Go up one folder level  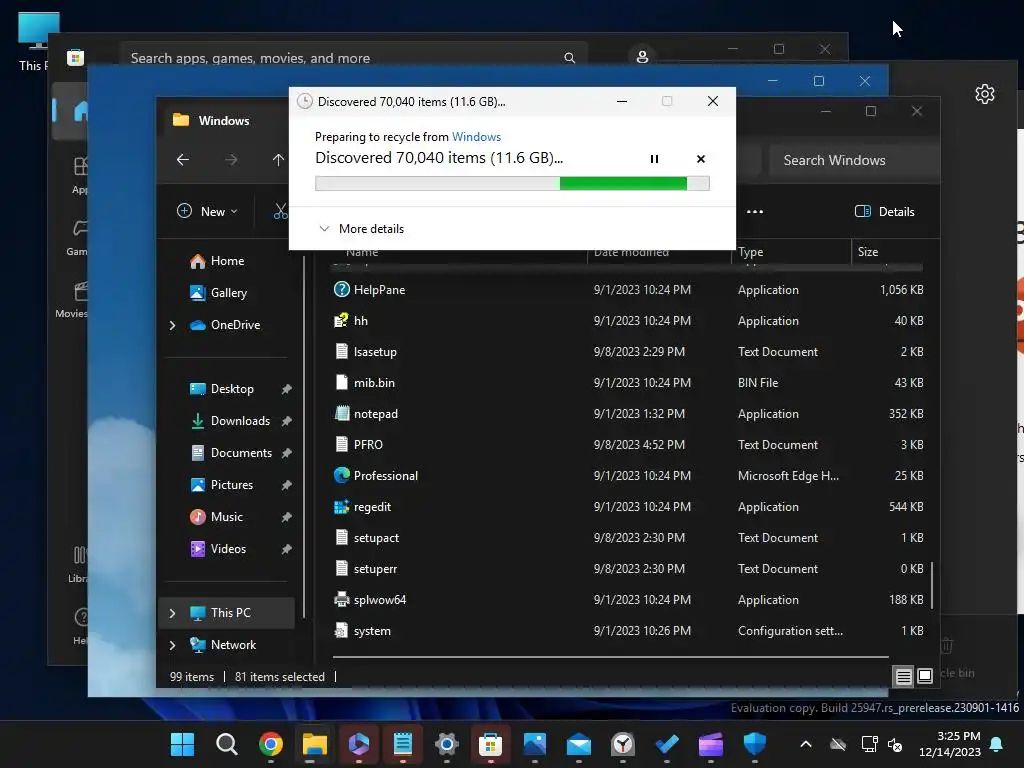[278, 159]
